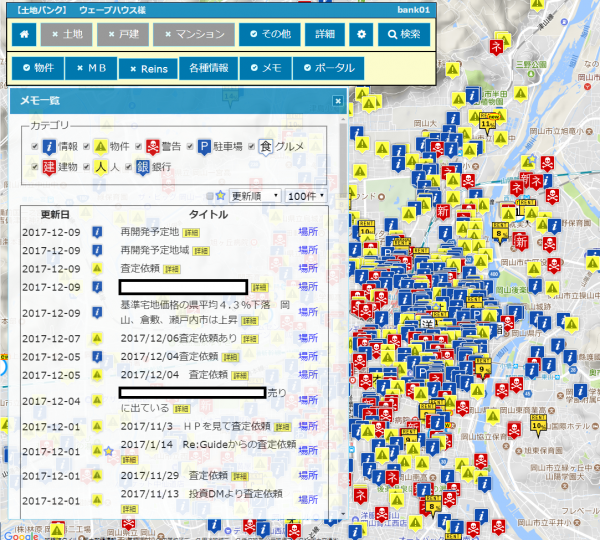Screen dimensions: 600x540
Task: Close the メモ一覧 panel
Action: point(338,101)
